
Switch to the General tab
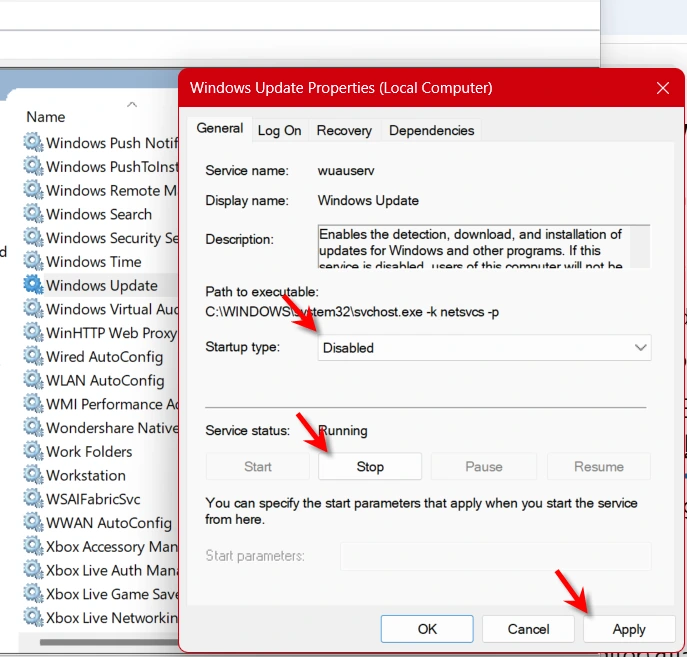pos(220,128)
